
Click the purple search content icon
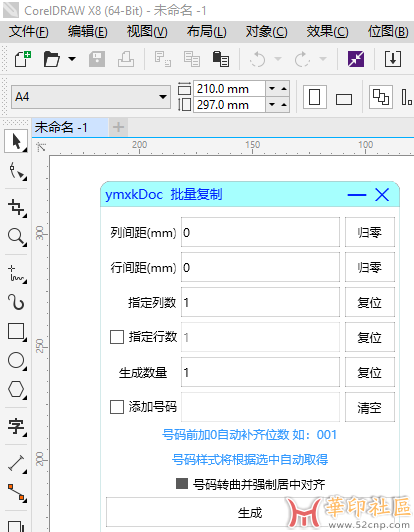356,59
